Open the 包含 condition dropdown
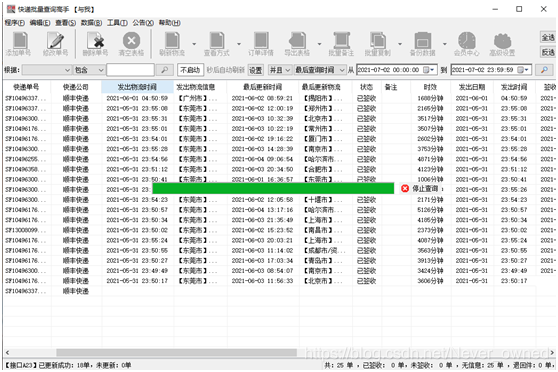The width and height of the screenshot is (558, 372). pyautogui.click(x=89, y=70)
